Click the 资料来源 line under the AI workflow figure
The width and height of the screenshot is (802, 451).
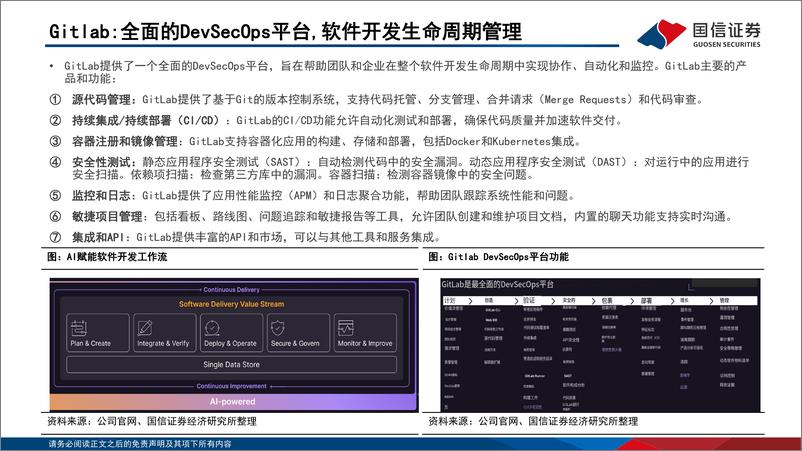coord(152,421)
